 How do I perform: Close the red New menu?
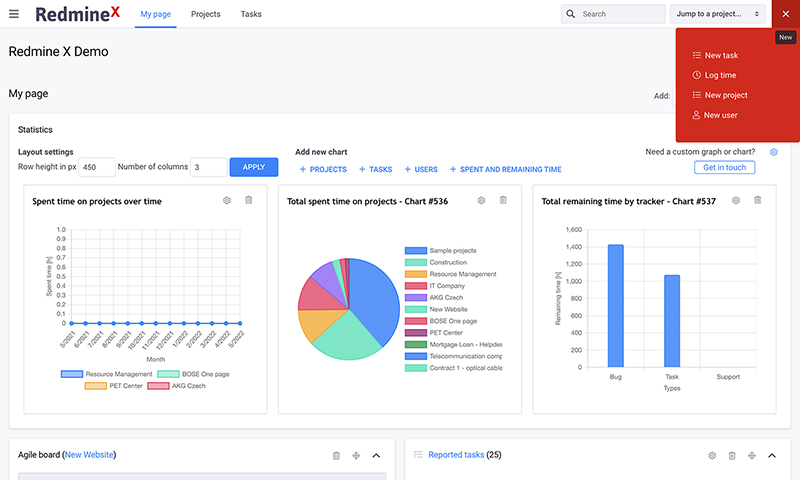click(x=786, y=14)
